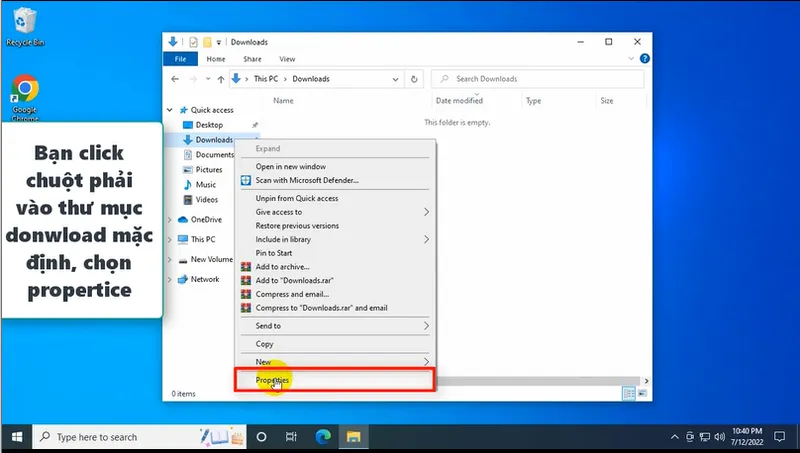Open the Recent locations dropdown

[x=208, y=79]
